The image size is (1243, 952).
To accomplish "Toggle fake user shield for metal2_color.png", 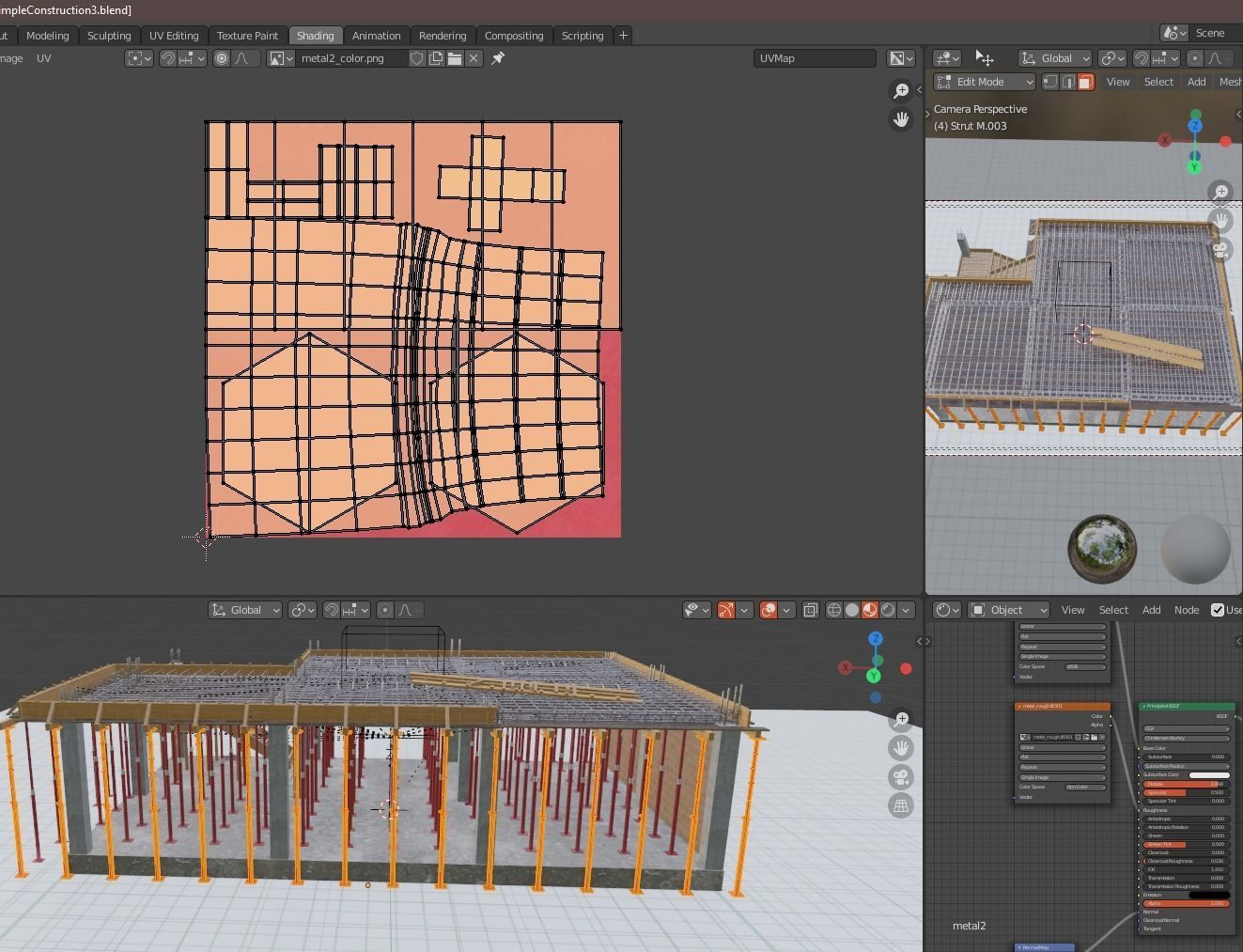I will pyautogui.click(x=417, y=58).
